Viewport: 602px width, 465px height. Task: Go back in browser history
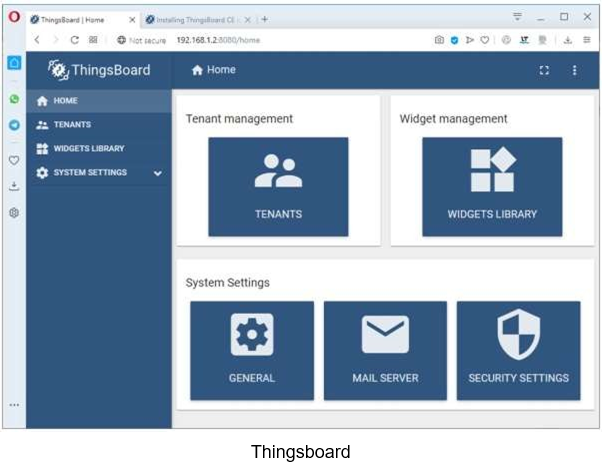[x=37, y=40]
